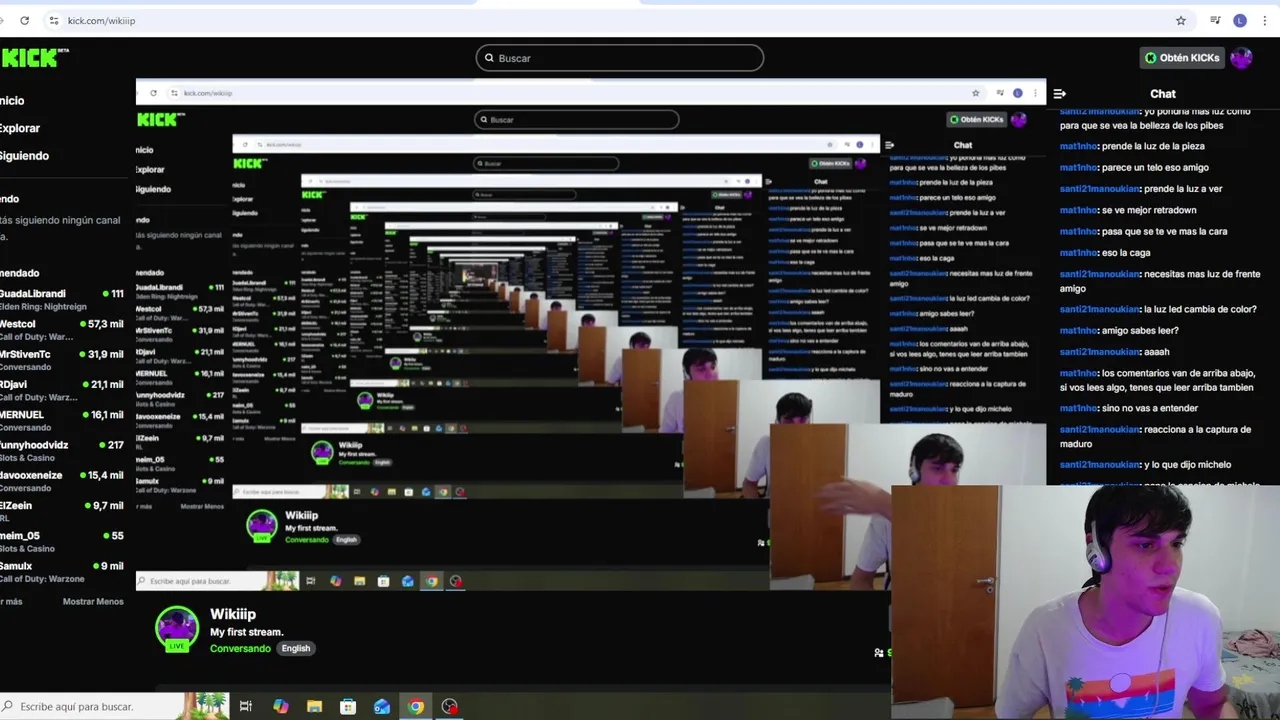Image resolution: width=1280 pixels, height=720 pixels.
Task: Open RDjavi recommended channel
Action: pos(62,390)
